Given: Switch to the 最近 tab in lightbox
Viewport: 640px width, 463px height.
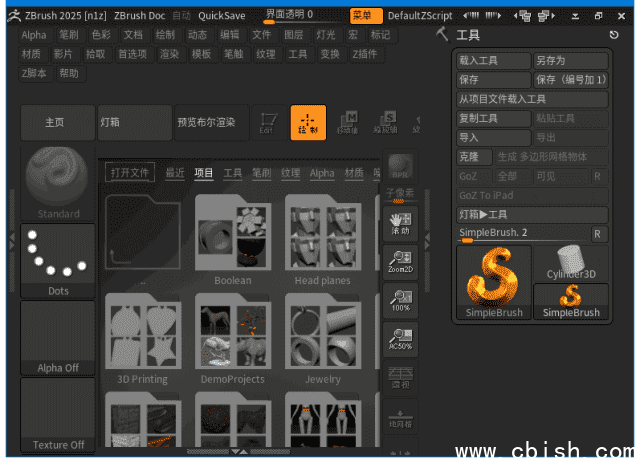Looking at the screenshot, I should [x=175, y=173].
